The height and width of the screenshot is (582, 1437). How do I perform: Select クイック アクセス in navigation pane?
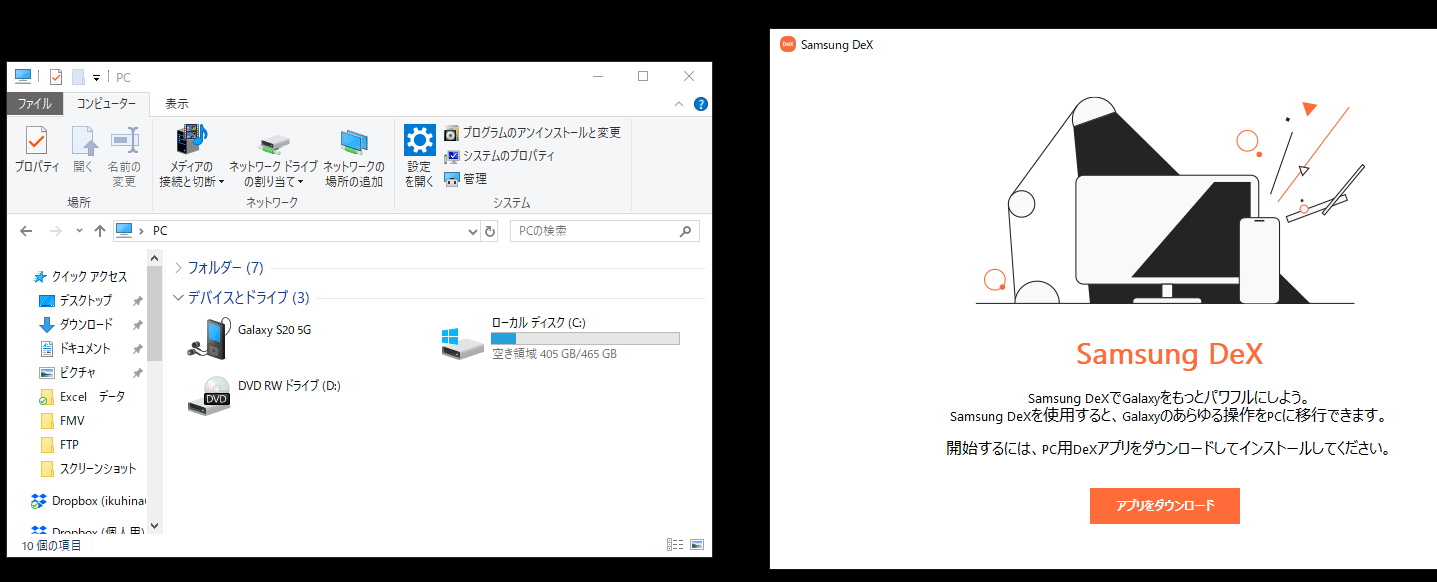pos(81,277)
